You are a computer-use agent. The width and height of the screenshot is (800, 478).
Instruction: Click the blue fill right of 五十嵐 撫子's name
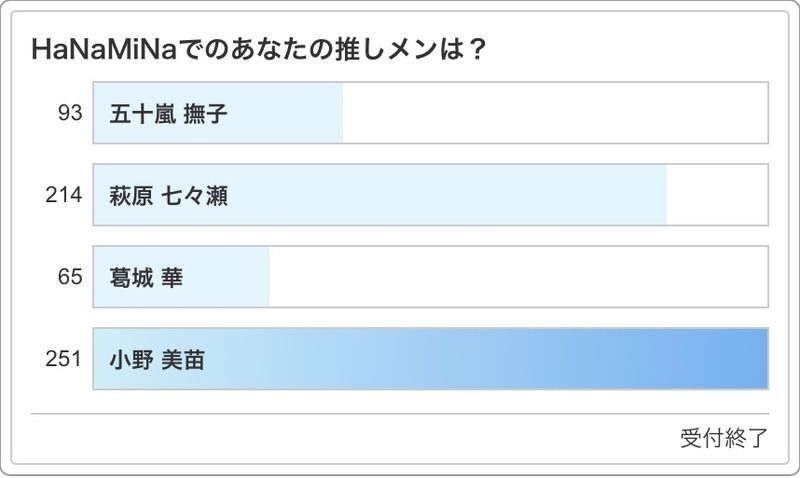[290, 113]
